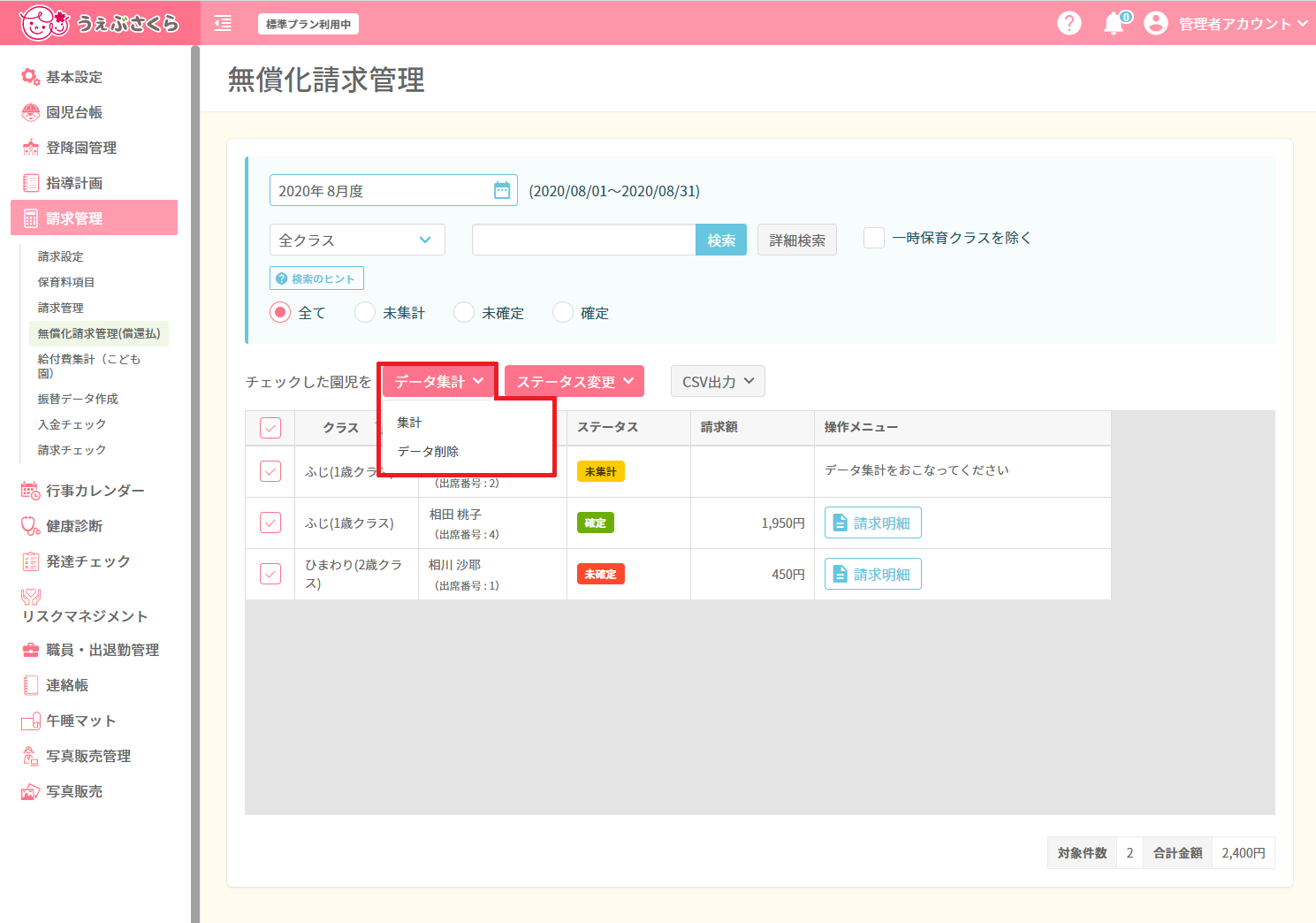Open 連絡帳 in sidebar
Image resolution: width=1316 pixels, height=923 pixels.
(x=67, y=685)
